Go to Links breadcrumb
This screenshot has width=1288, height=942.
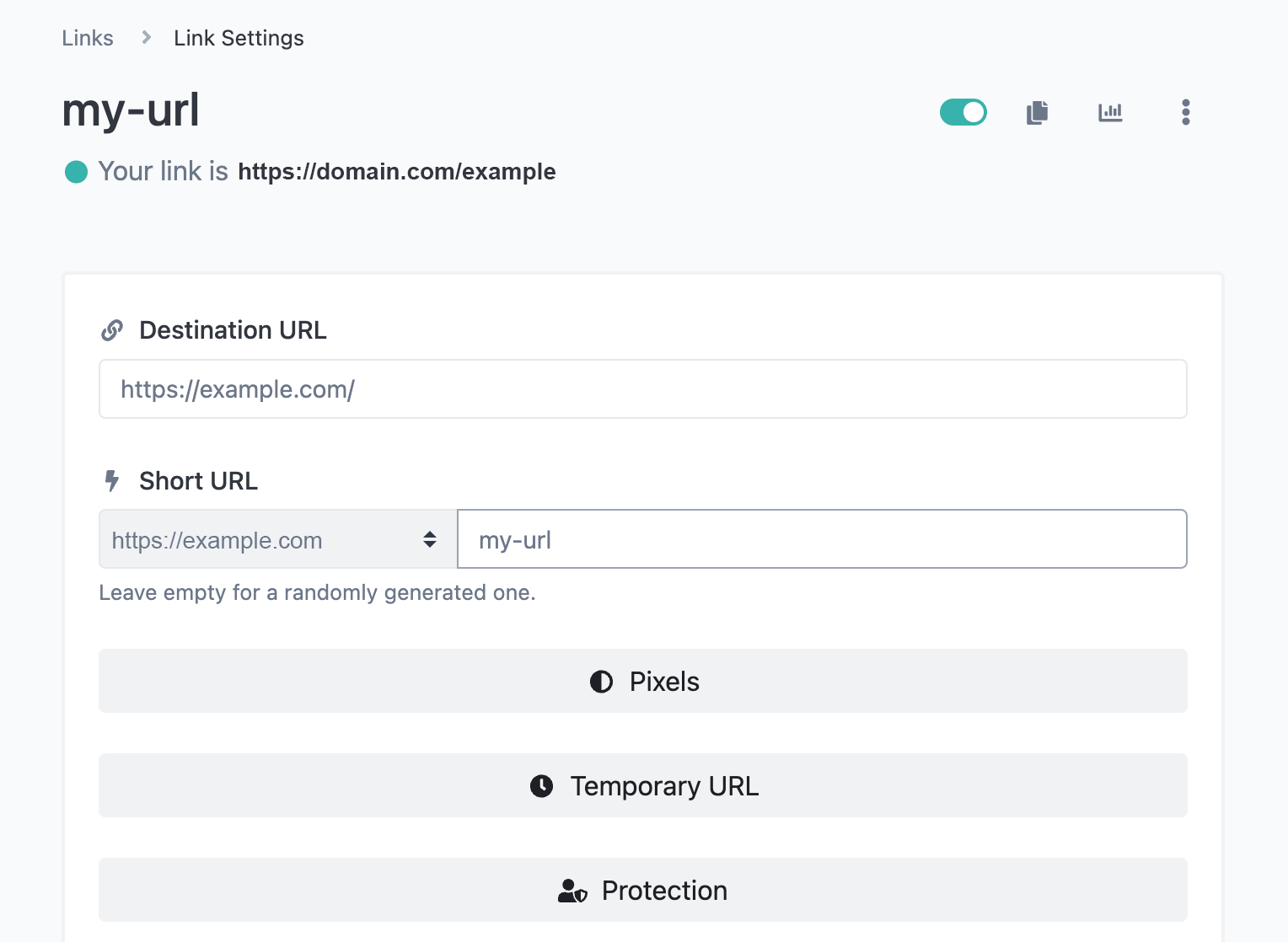(88, 38)
